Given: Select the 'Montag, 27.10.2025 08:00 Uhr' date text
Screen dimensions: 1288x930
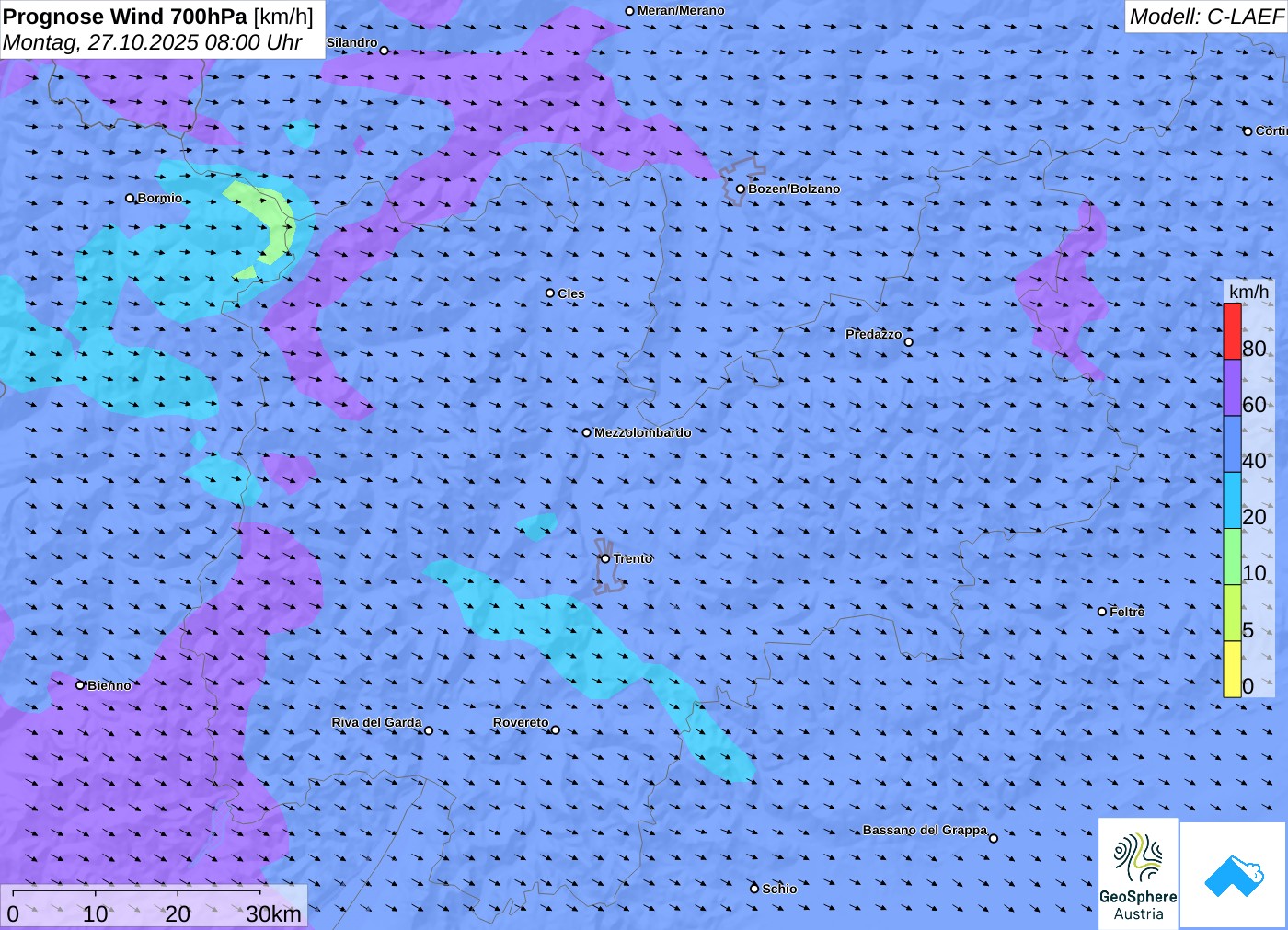Looking at the screenshot, I should [153, 42].
